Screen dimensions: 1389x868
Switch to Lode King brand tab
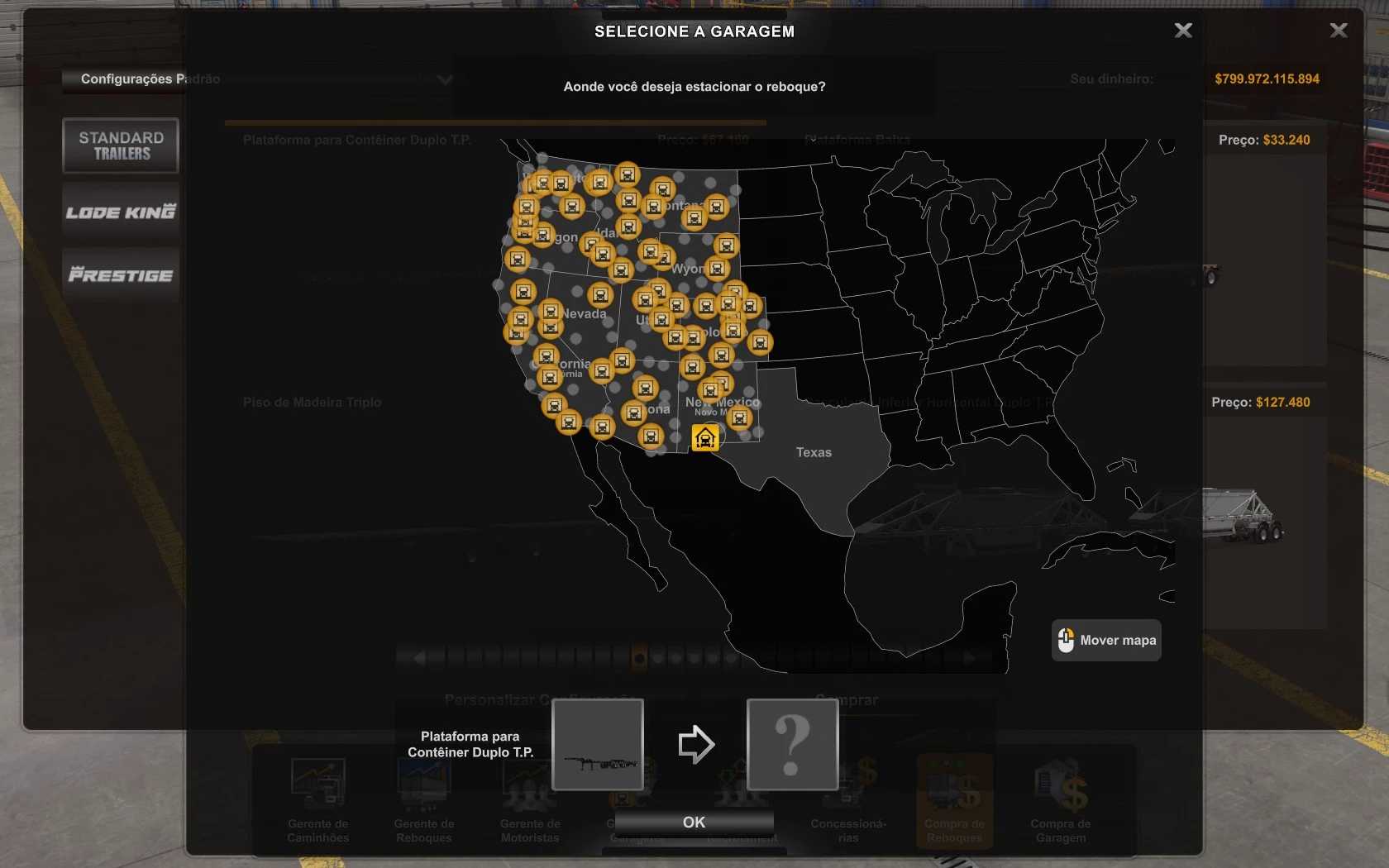point(121,212)
